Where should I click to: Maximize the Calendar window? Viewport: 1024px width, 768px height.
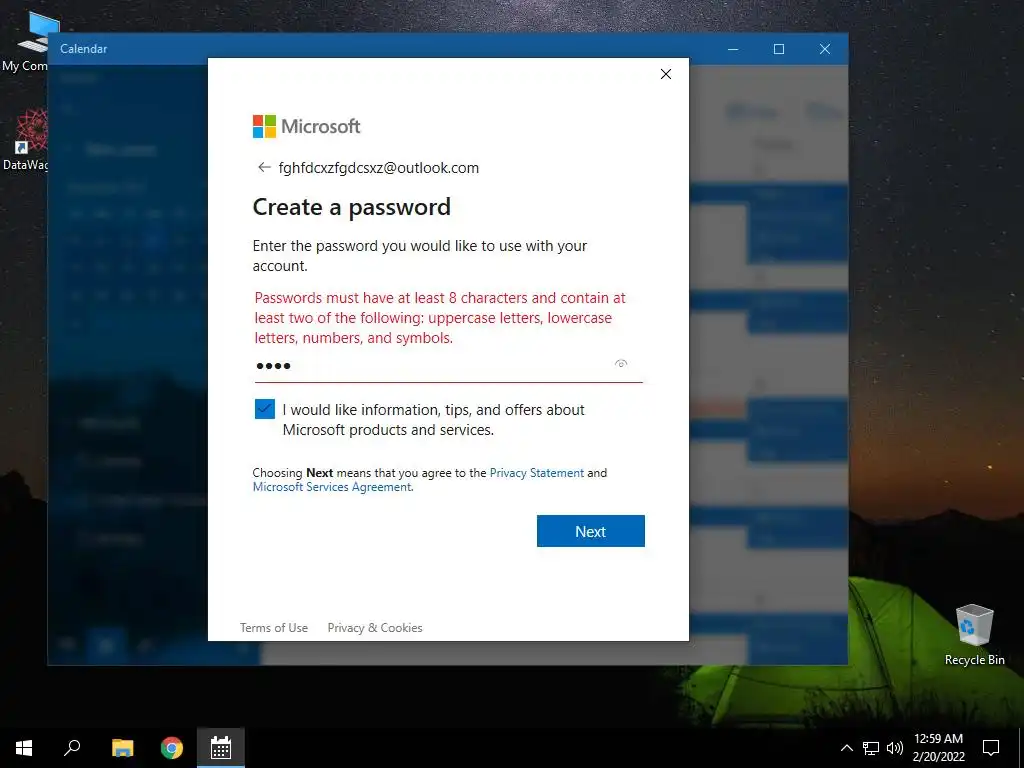778,49
